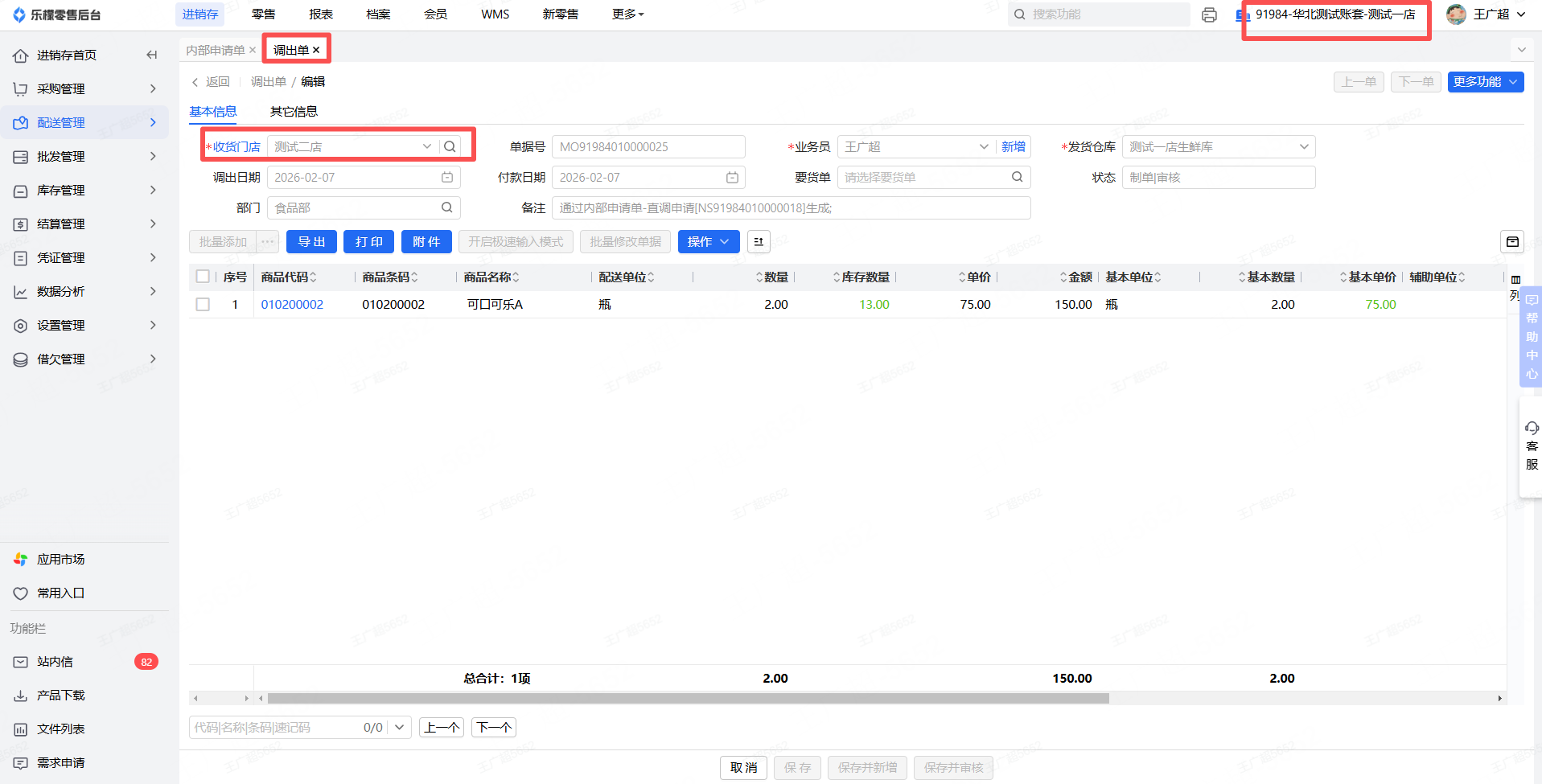Expand 库存管理 menu
This screenshot has width=1542, height=784.
(x=84, y=190)
